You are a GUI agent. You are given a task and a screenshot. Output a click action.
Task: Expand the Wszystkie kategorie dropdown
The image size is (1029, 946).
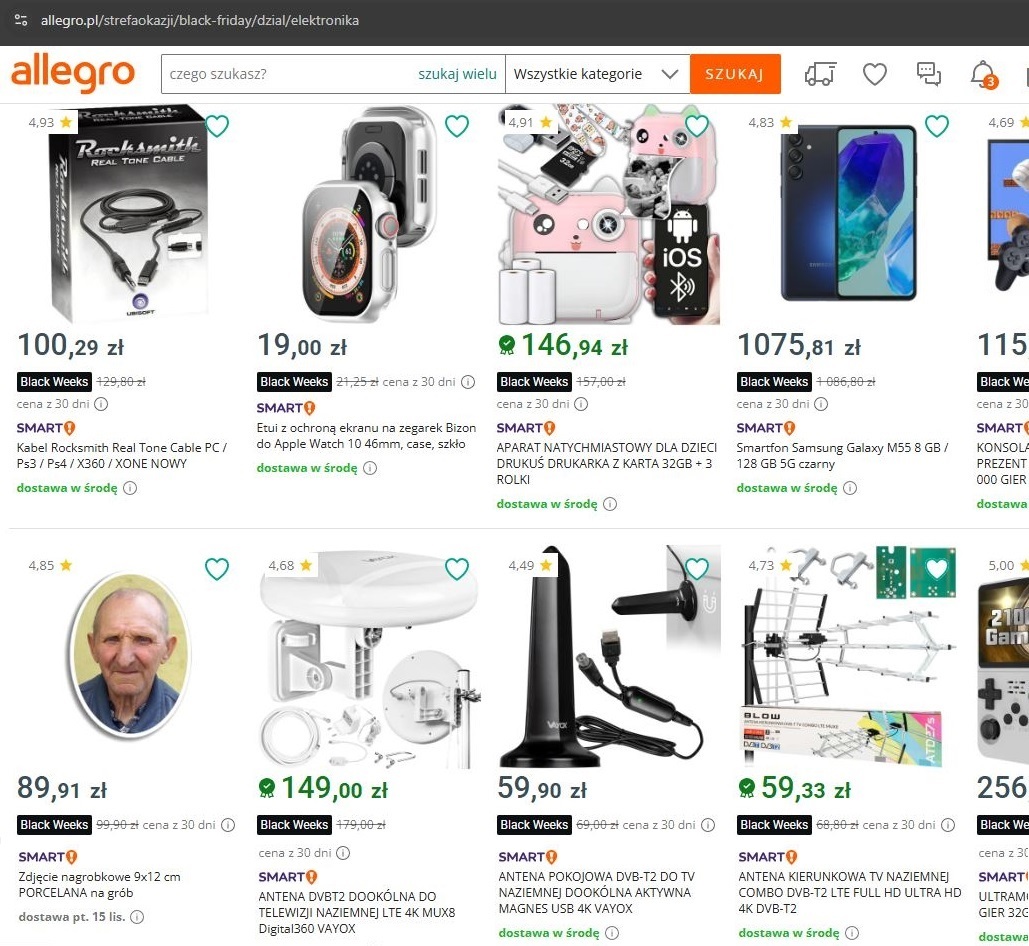click(x=597, y=74)
